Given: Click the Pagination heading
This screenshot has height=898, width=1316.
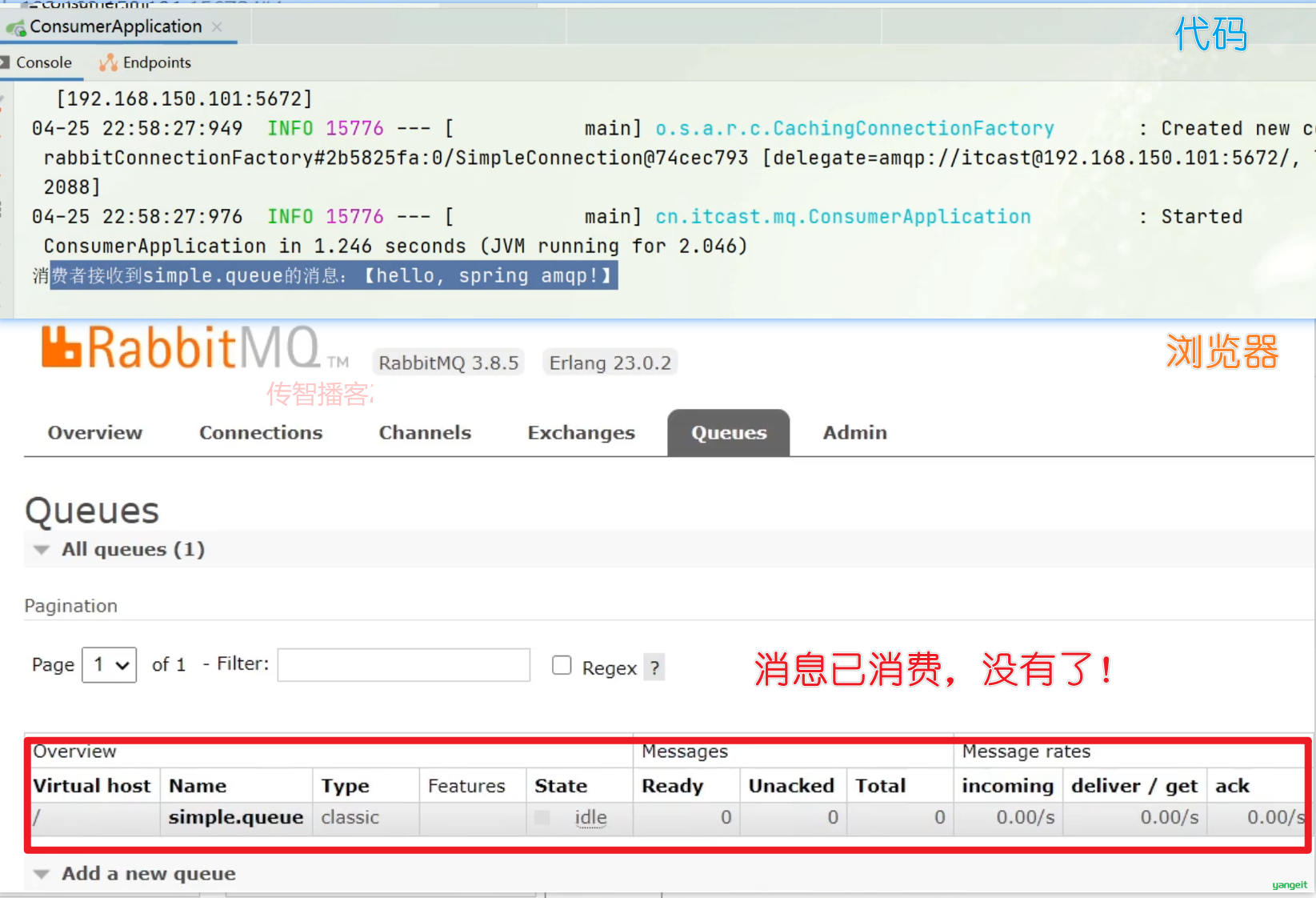Looking at the screenshot, I should click(x=70, y=606).
